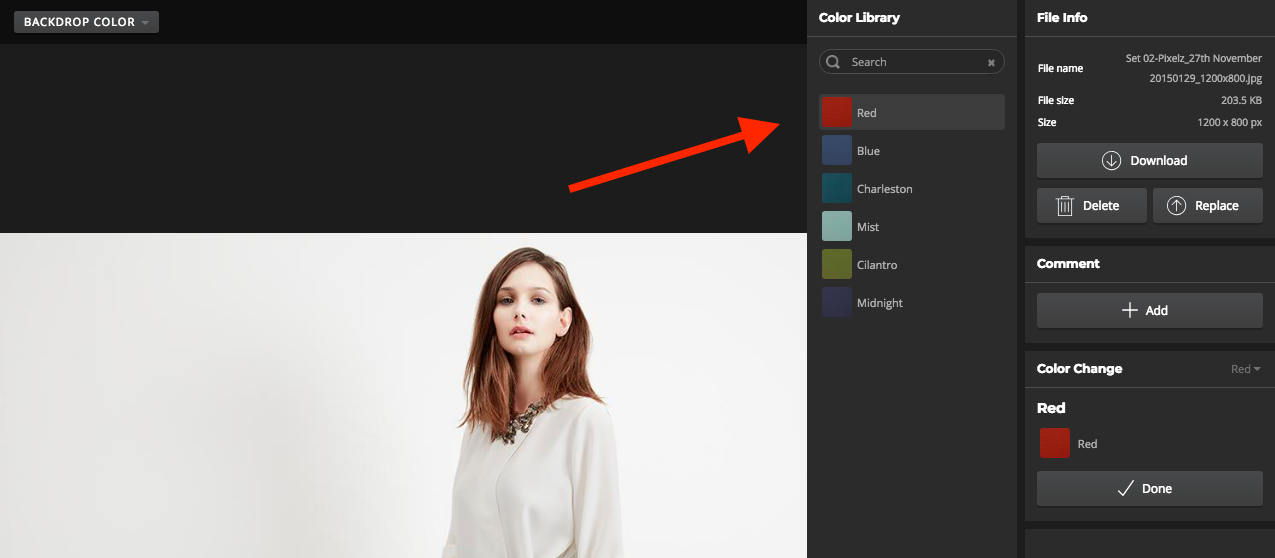Click the Replace upload arrow icon
The height and width of the screenshot is (558, 1275).
[x=1177, y=206]
